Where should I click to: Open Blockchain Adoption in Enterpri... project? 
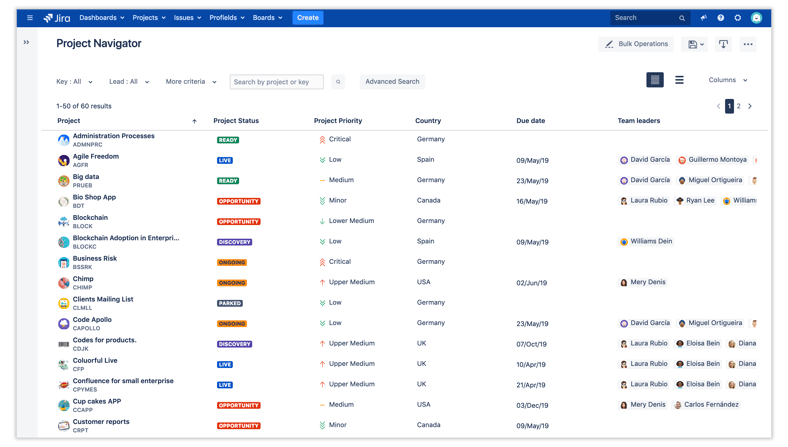[x=126, y=238]
